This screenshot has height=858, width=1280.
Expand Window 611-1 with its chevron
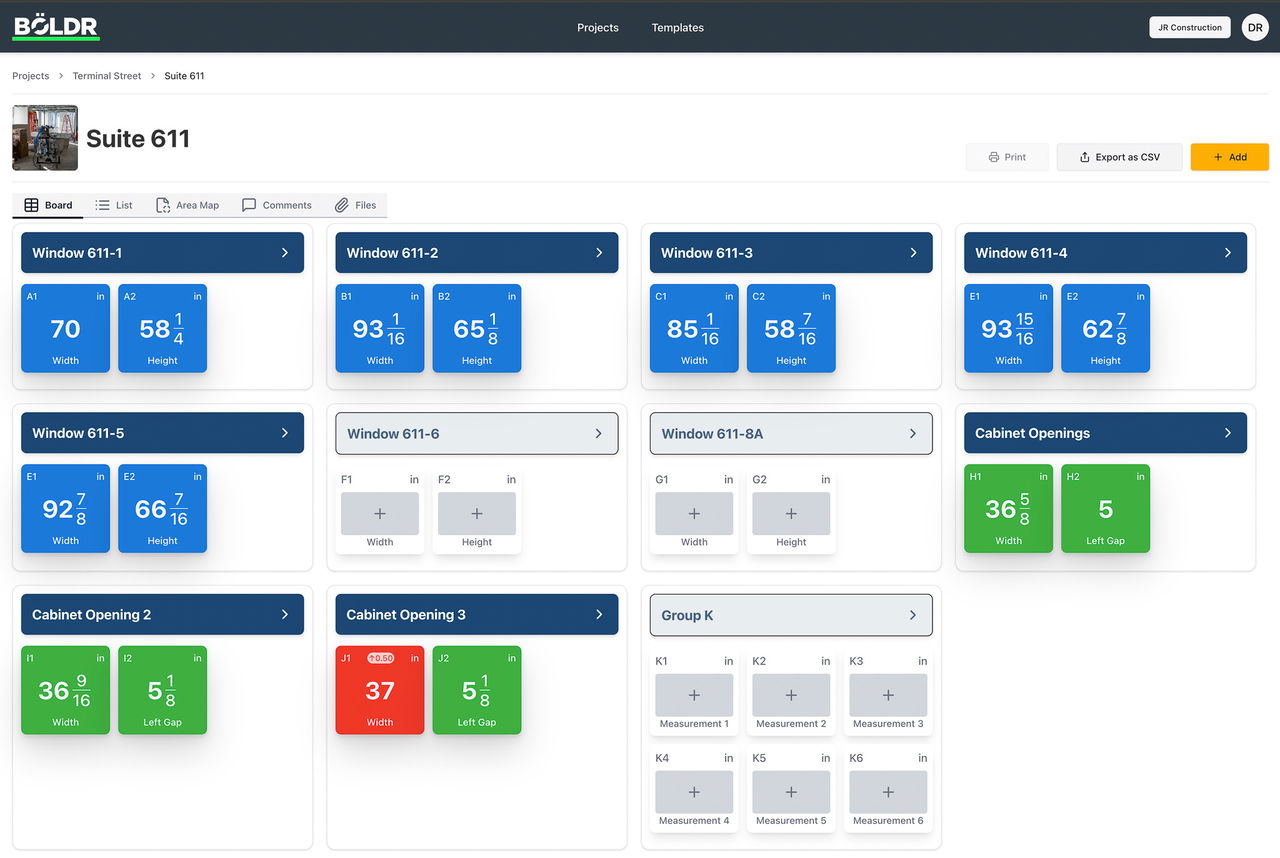click(x=285, y=253)
